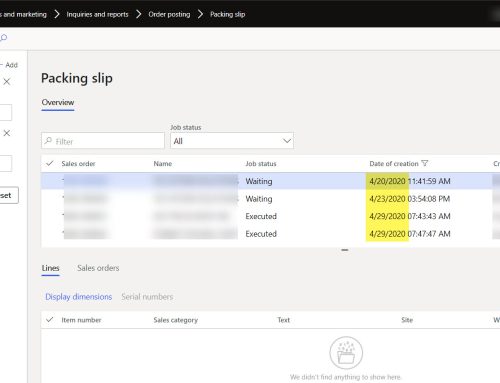Click the Text column header
This screenshot has height=383, width=500.
pyautogui.click(x=284, y=320)
